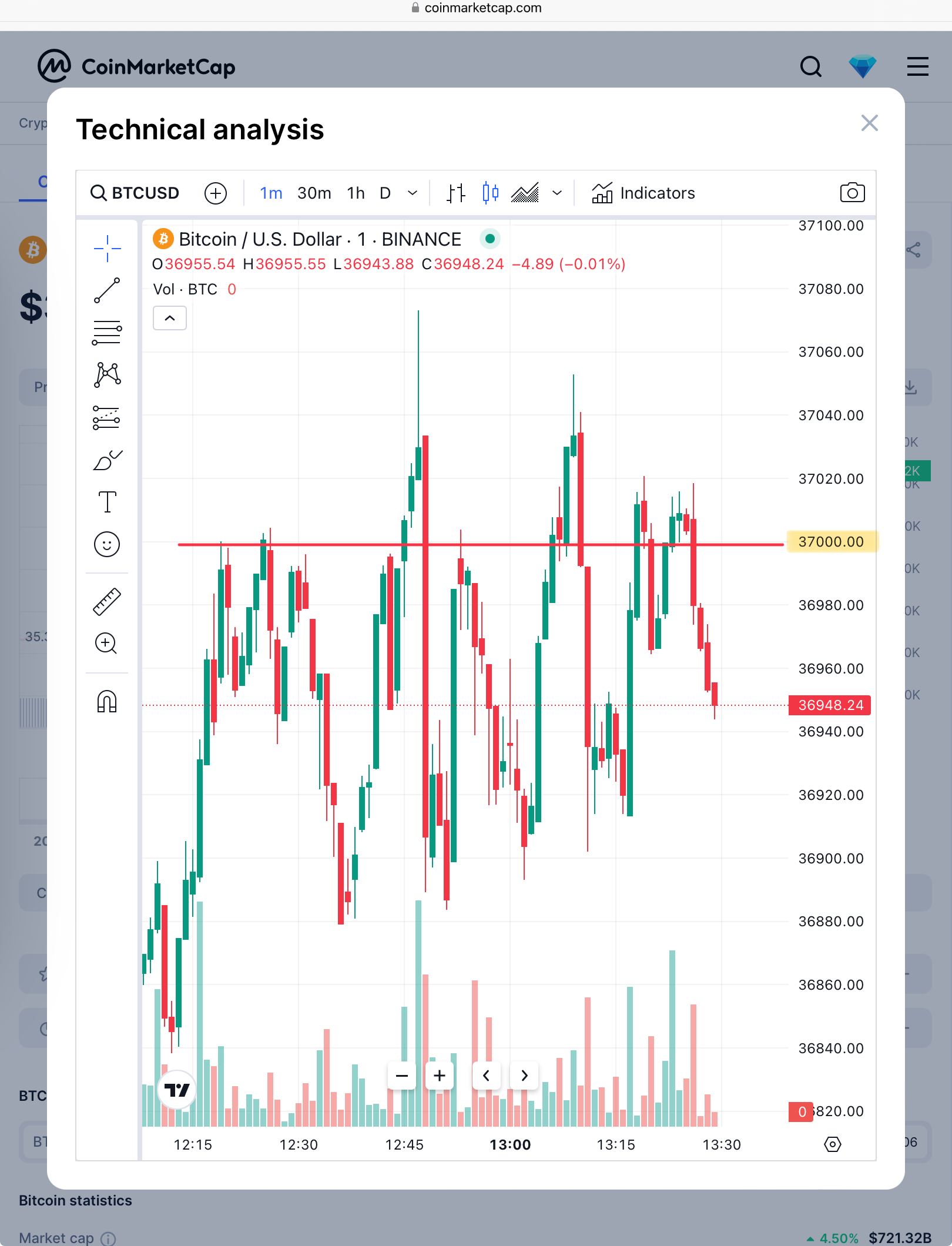Click the market status green dot
Image resolution: width=952 pixels, height=1246 pixels.
coord(490,239)
